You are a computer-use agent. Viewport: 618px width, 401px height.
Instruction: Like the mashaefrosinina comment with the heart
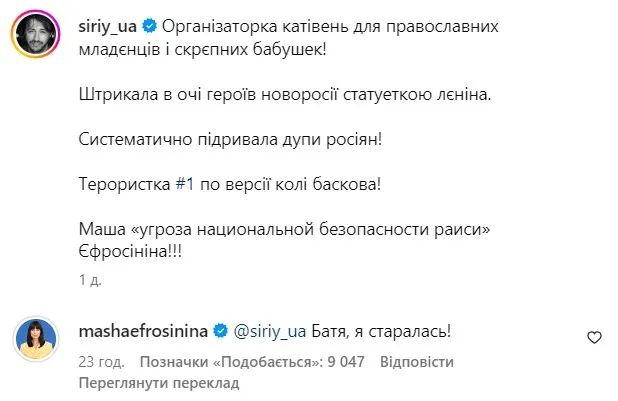[x=592, y=337]
